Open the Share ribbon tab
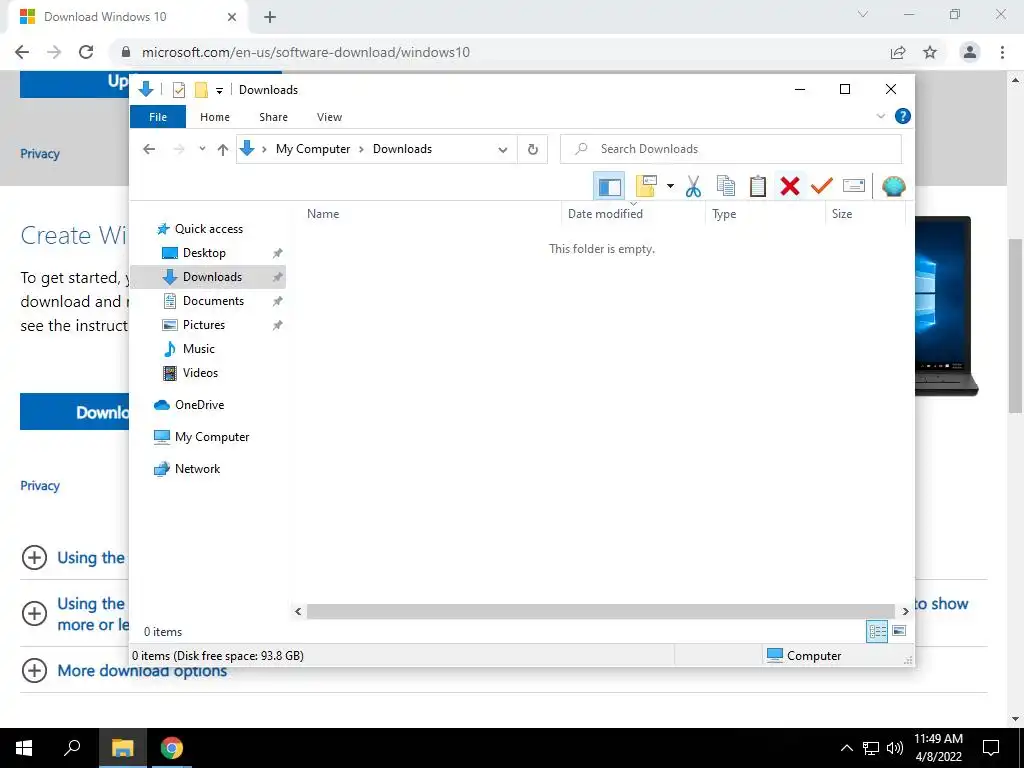The width and height of the screenshot is (1024, 768). (x=273, y=117)
